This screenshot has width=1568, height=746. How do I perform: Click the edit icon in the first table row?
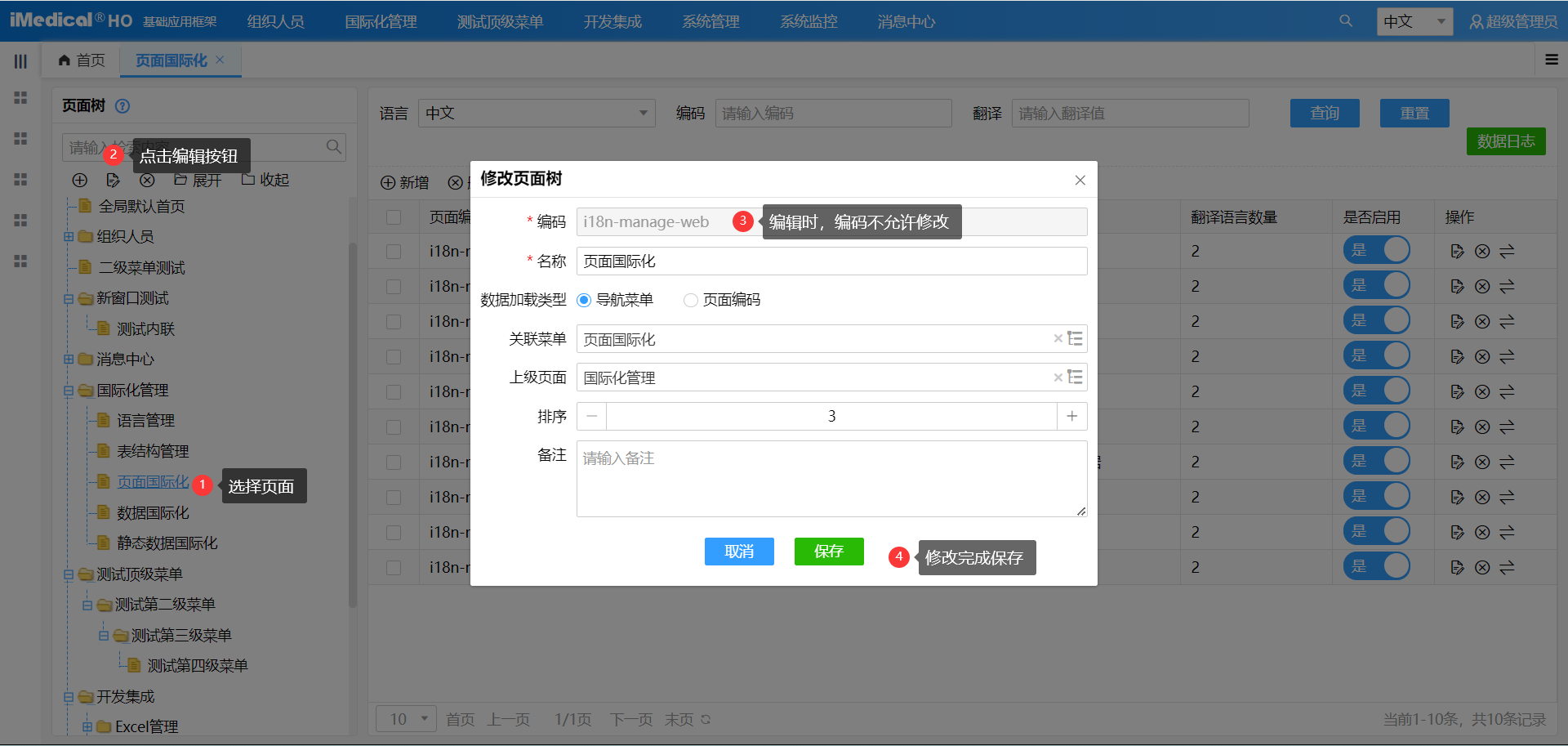1457,251
